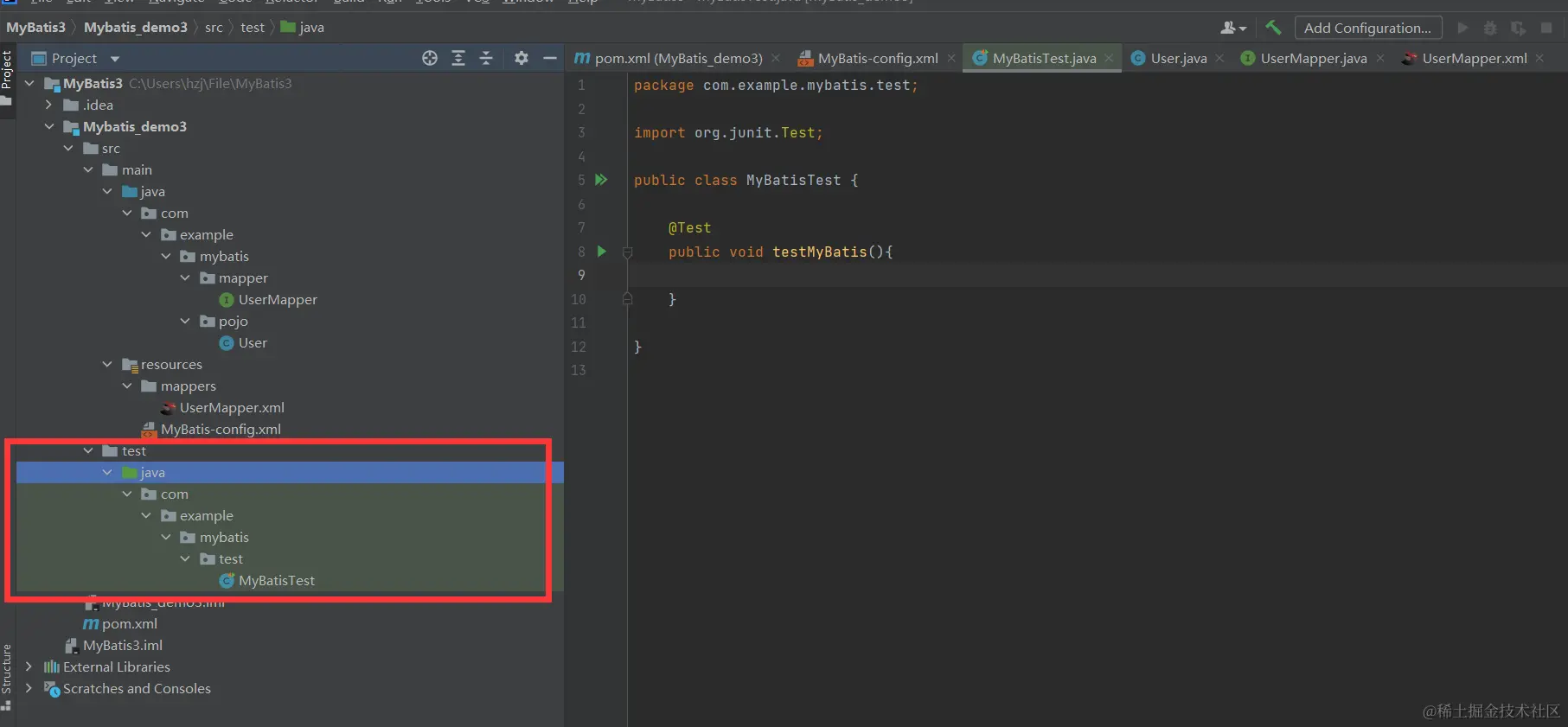This screenshot has height=727, width=1568.
Task: Close the UserMapper.java editor tab
Action: [1380, 58]
